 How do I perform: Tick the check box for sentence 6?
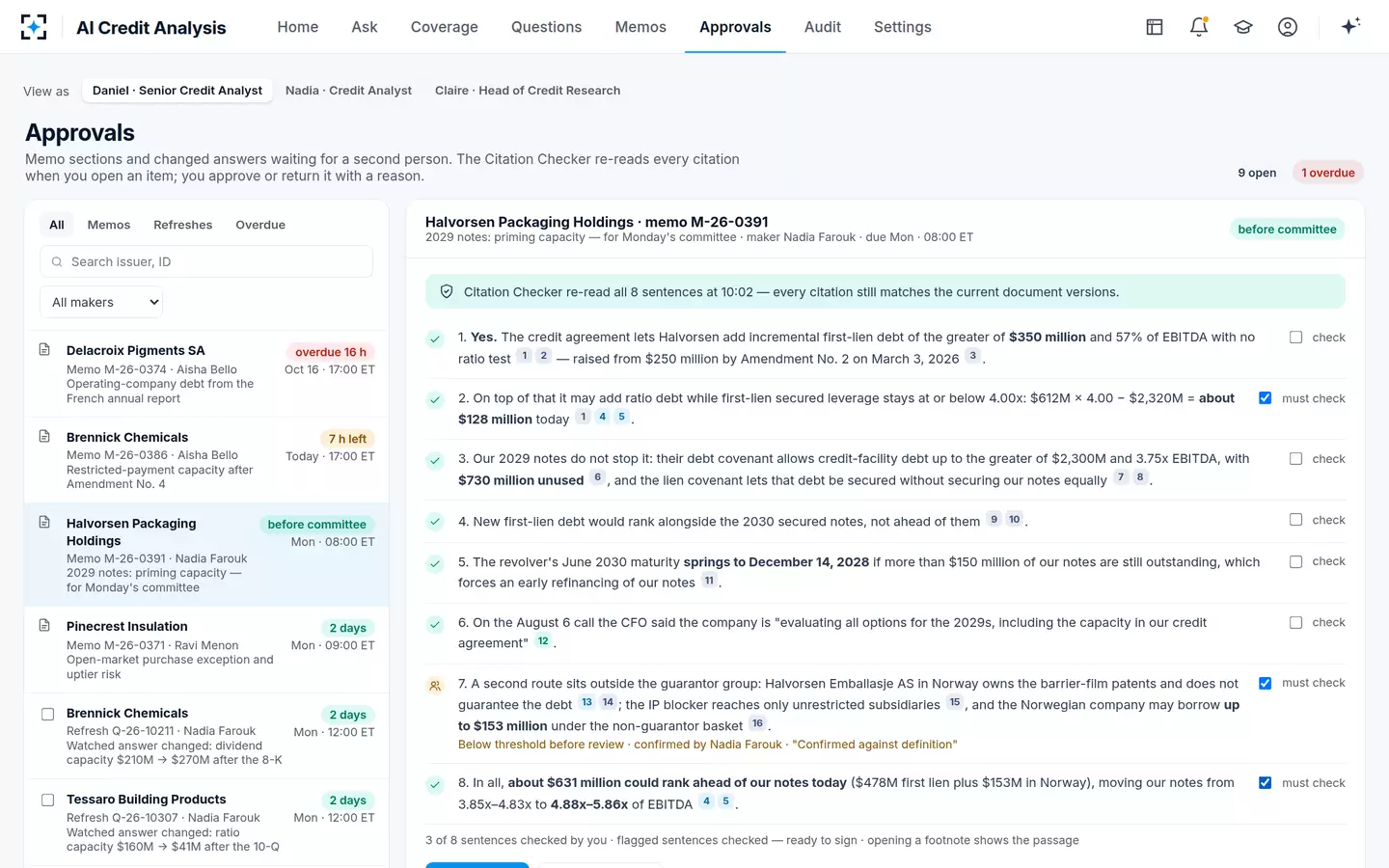point(1295,622)
